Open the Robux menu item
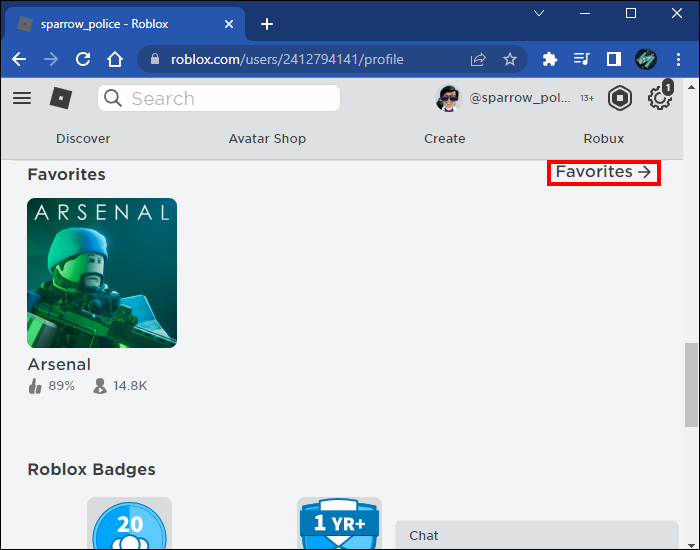Image resolution: width=700 pixels, height=550 pixels. (604, 139)
